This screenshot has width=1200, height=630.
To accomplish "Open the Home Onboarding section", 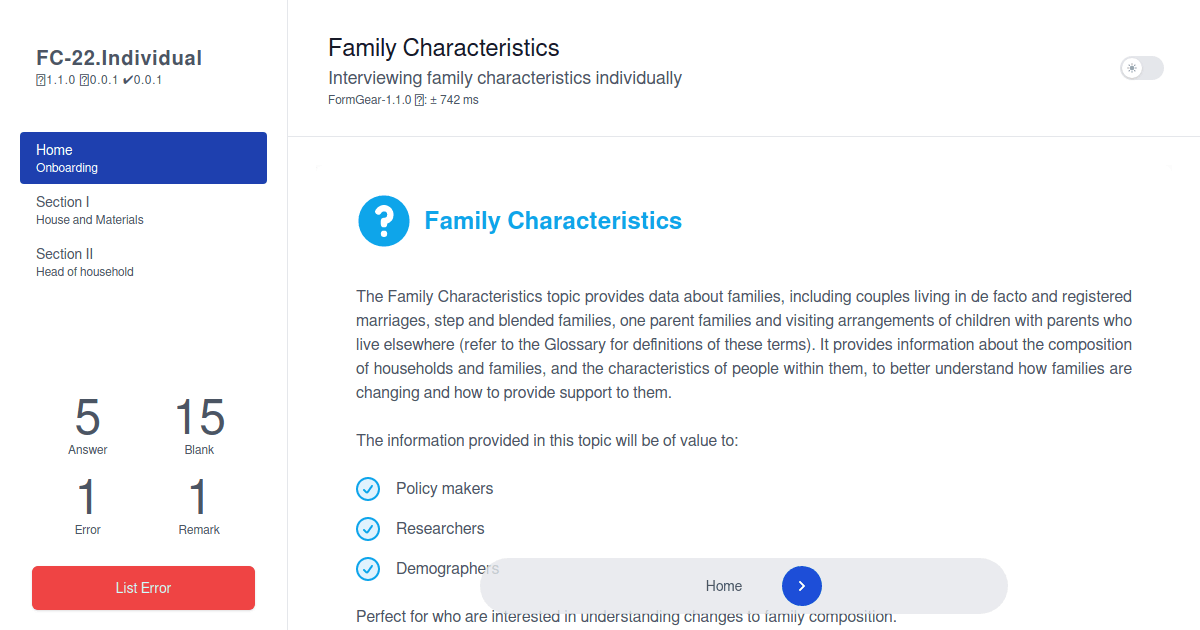I will point(143,158).
